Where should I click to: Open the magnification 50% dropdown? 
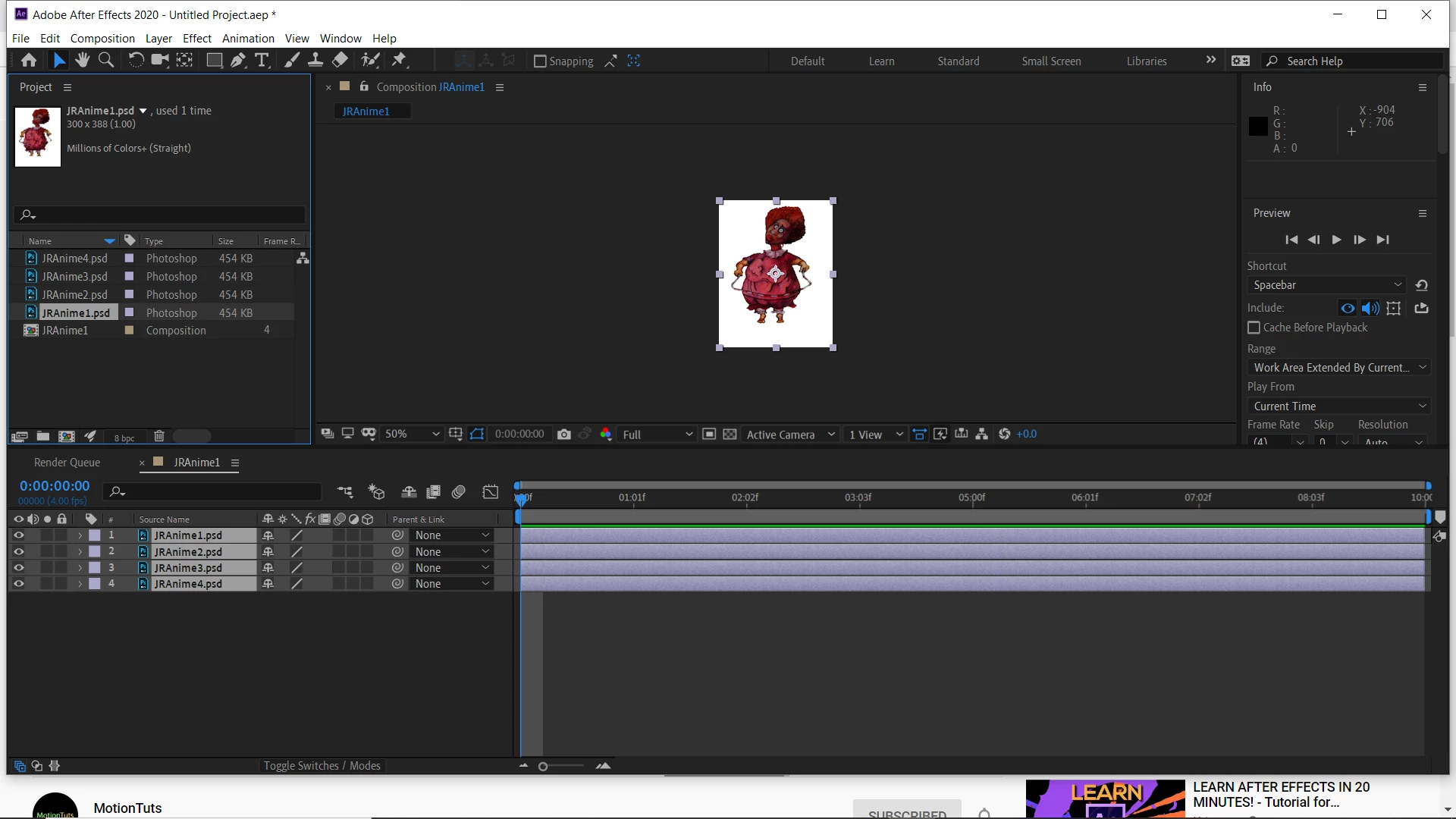(x=412, y=435)
